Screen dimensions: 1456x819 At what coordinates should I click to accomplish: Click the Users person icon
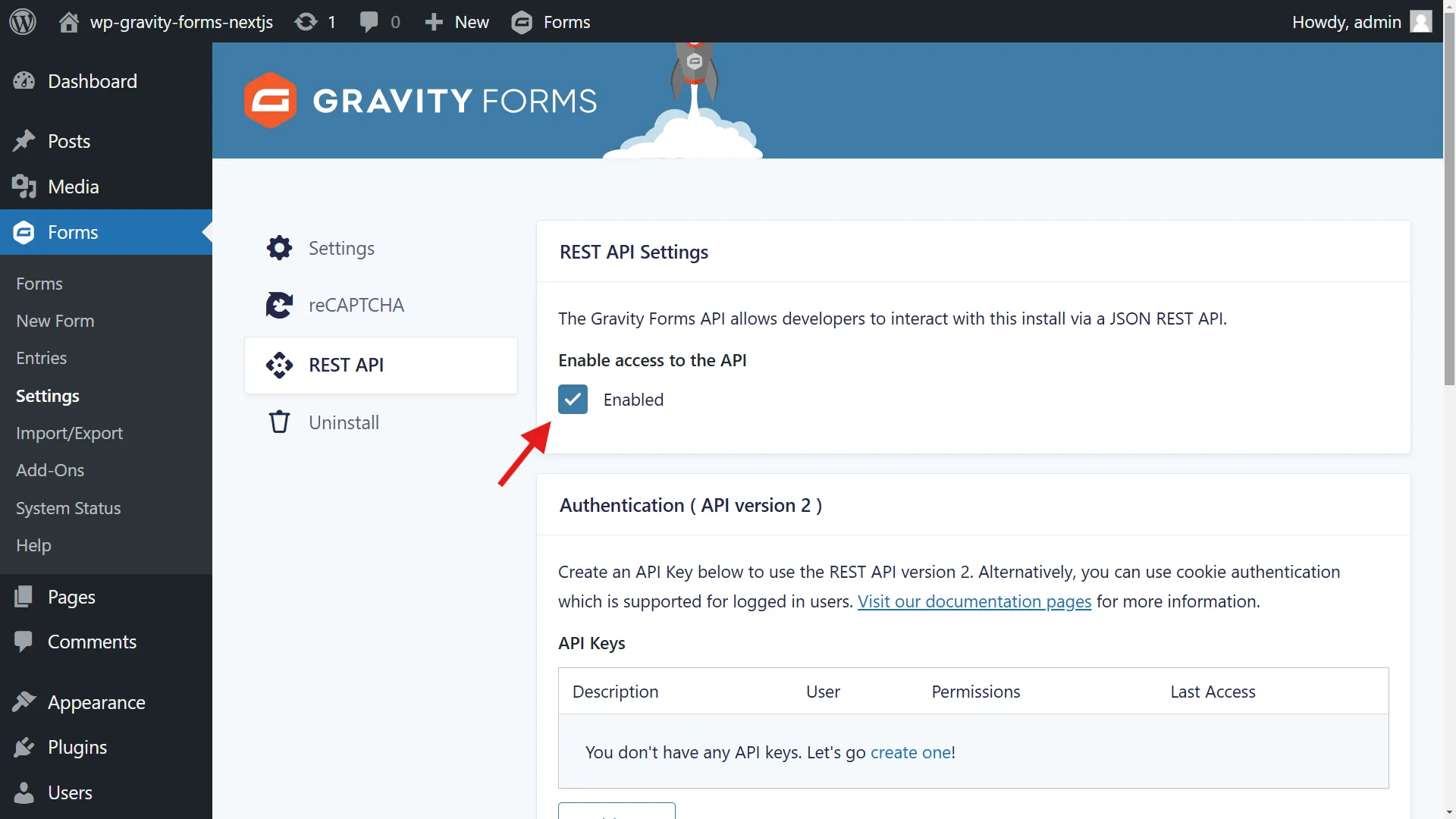coord(24,792)
